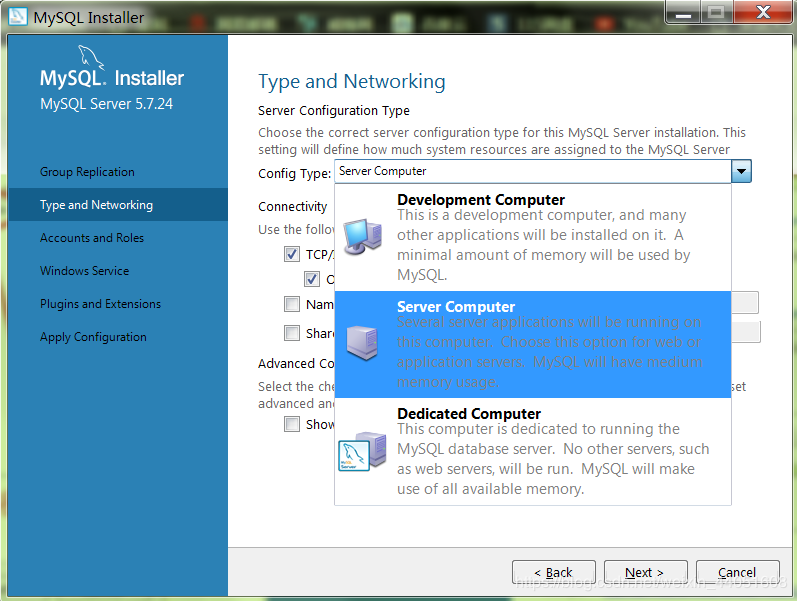797x601 pixels.
Task: Click the Cancel button
Action: click(738, 573)
